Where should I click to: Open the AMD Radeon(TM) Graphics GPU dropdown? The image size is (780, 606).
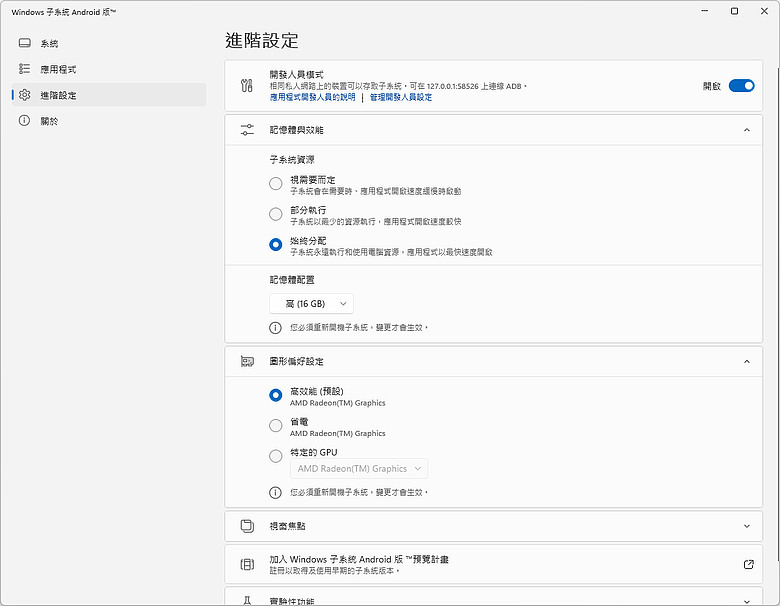pyautogui.click(x=359, y=469)
